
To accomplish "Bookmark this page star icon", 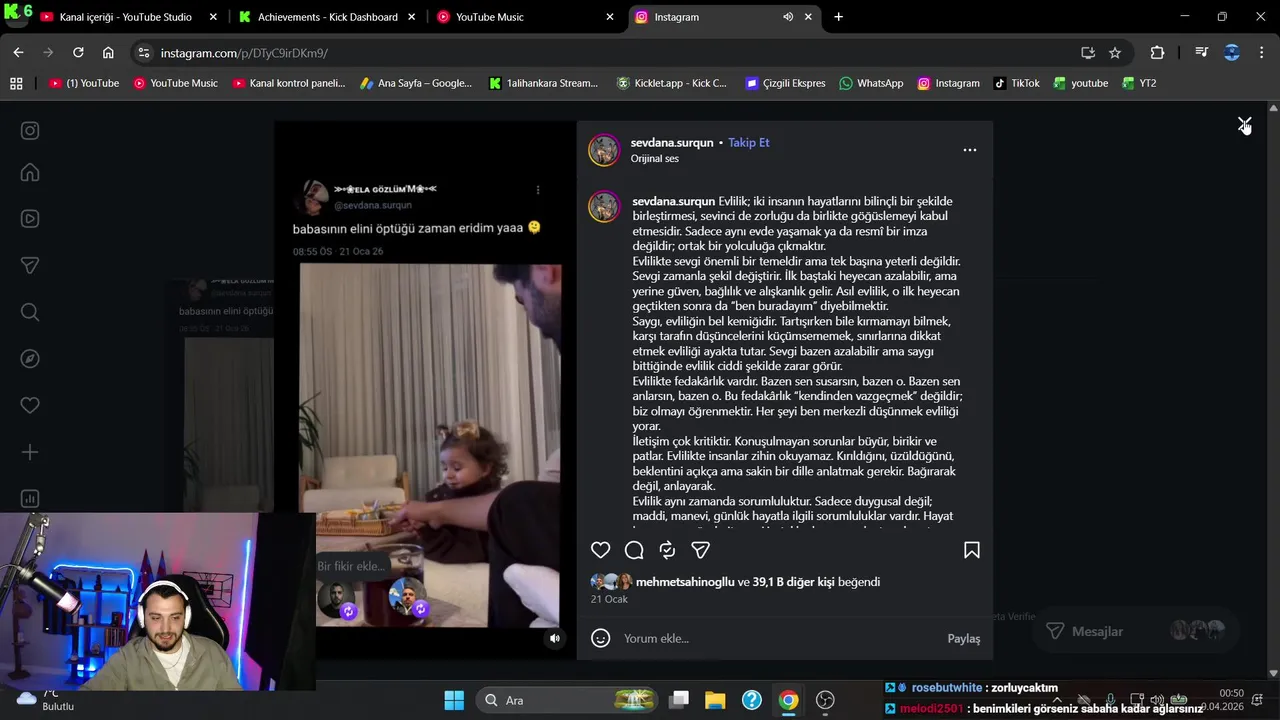I will 1115,53.
